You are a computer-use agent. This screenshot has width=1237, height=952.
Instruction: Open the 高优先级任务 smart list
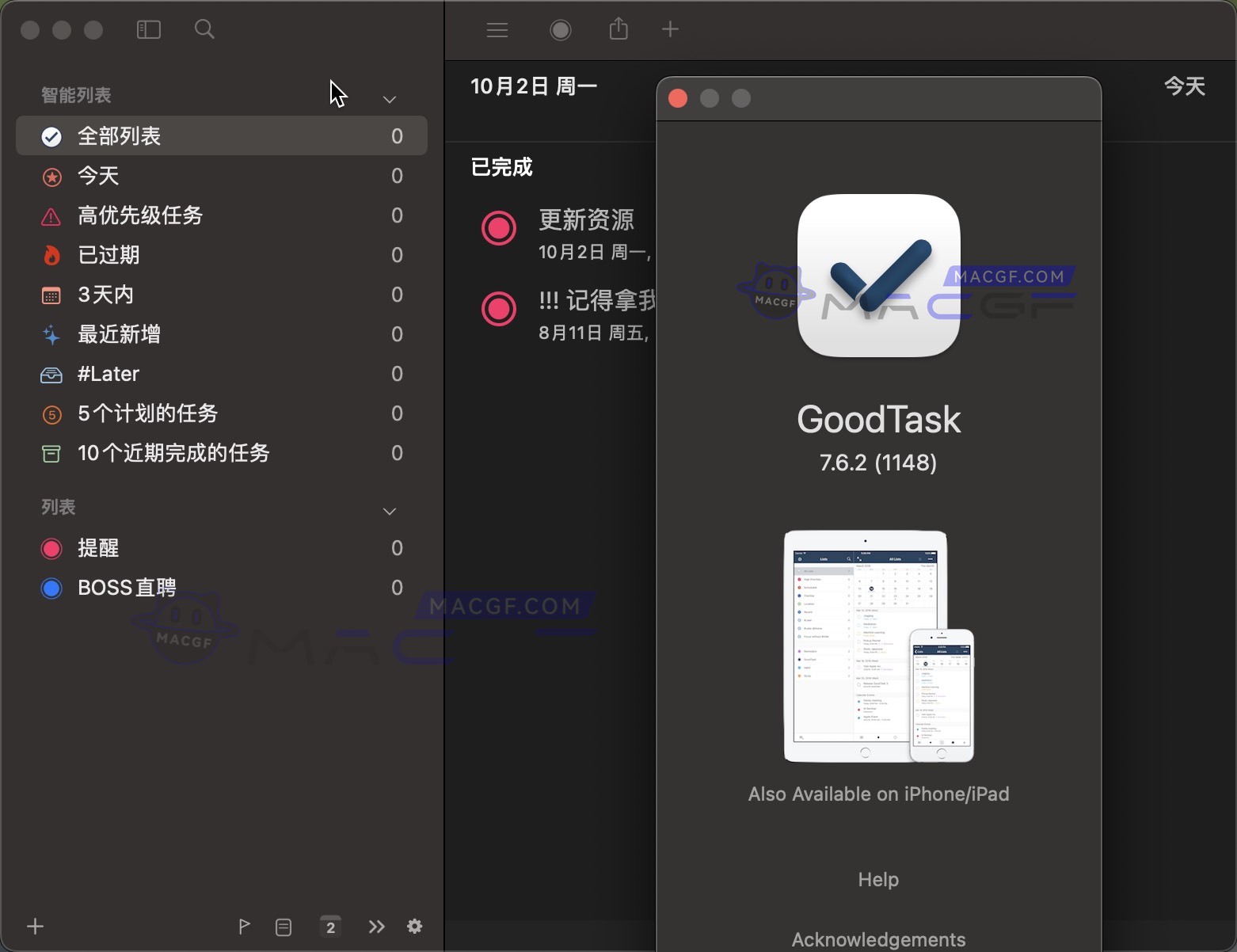click(x=139, y=215)
